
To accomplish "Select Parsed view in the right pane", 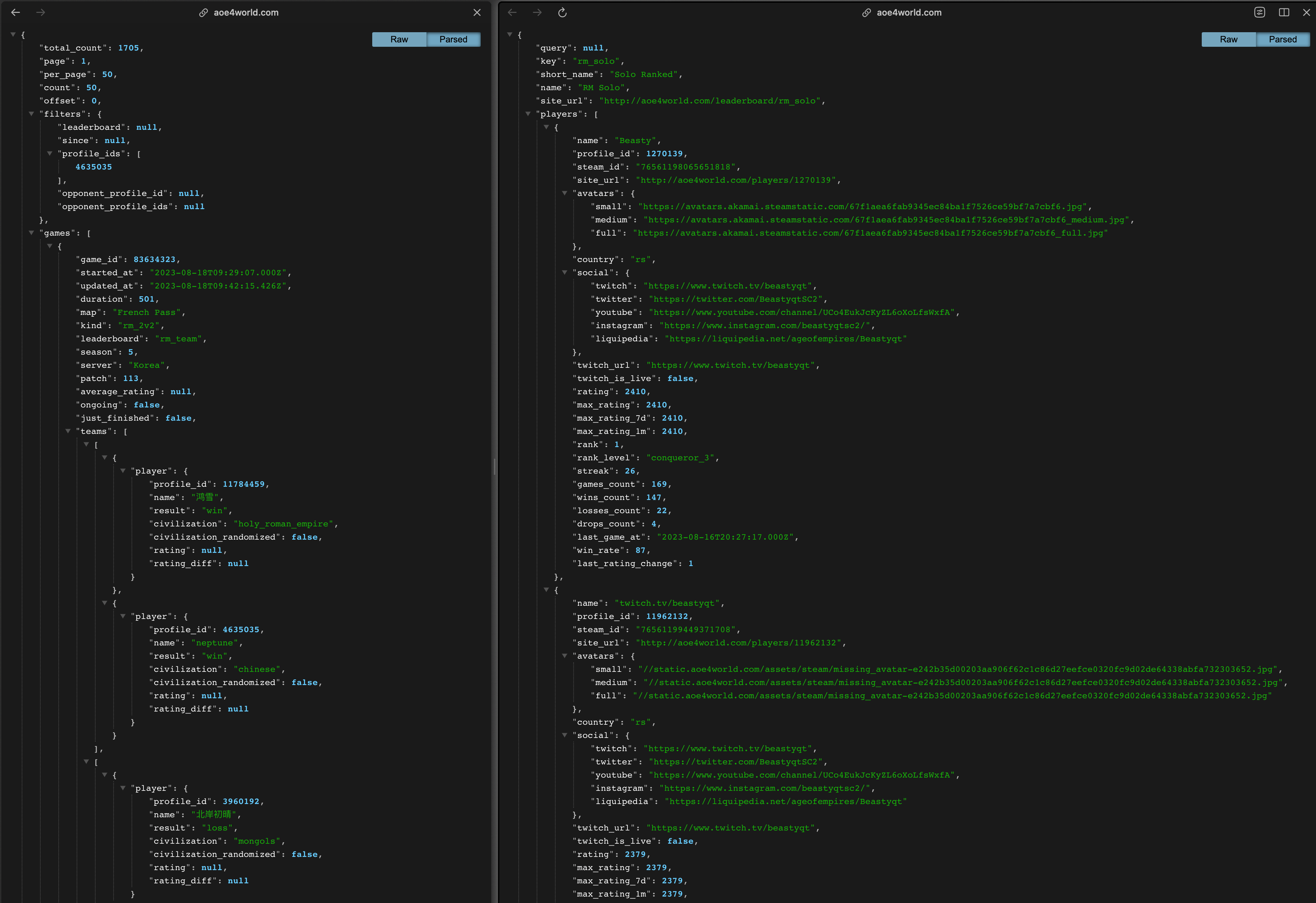I will coord(1282,39).
